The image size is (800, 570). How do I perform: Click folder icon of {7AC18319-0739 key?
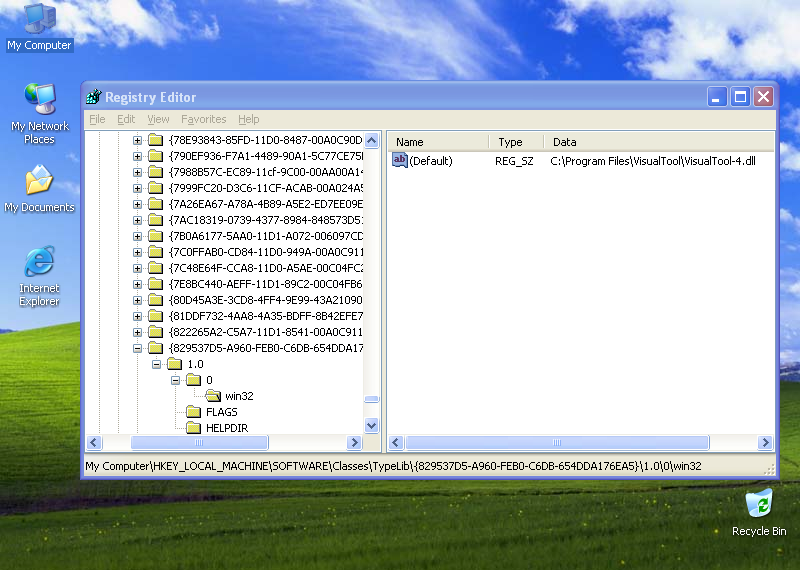click(x=156, y=220)
